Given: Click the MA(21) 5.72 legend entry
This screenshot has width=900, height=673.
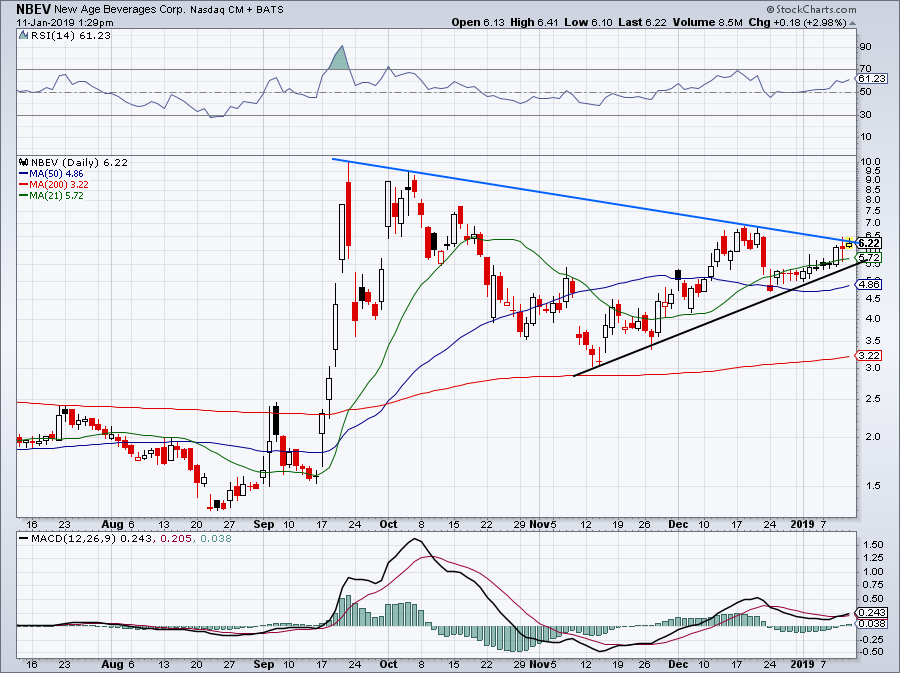Looking at the screenshot, I should 51,196.
